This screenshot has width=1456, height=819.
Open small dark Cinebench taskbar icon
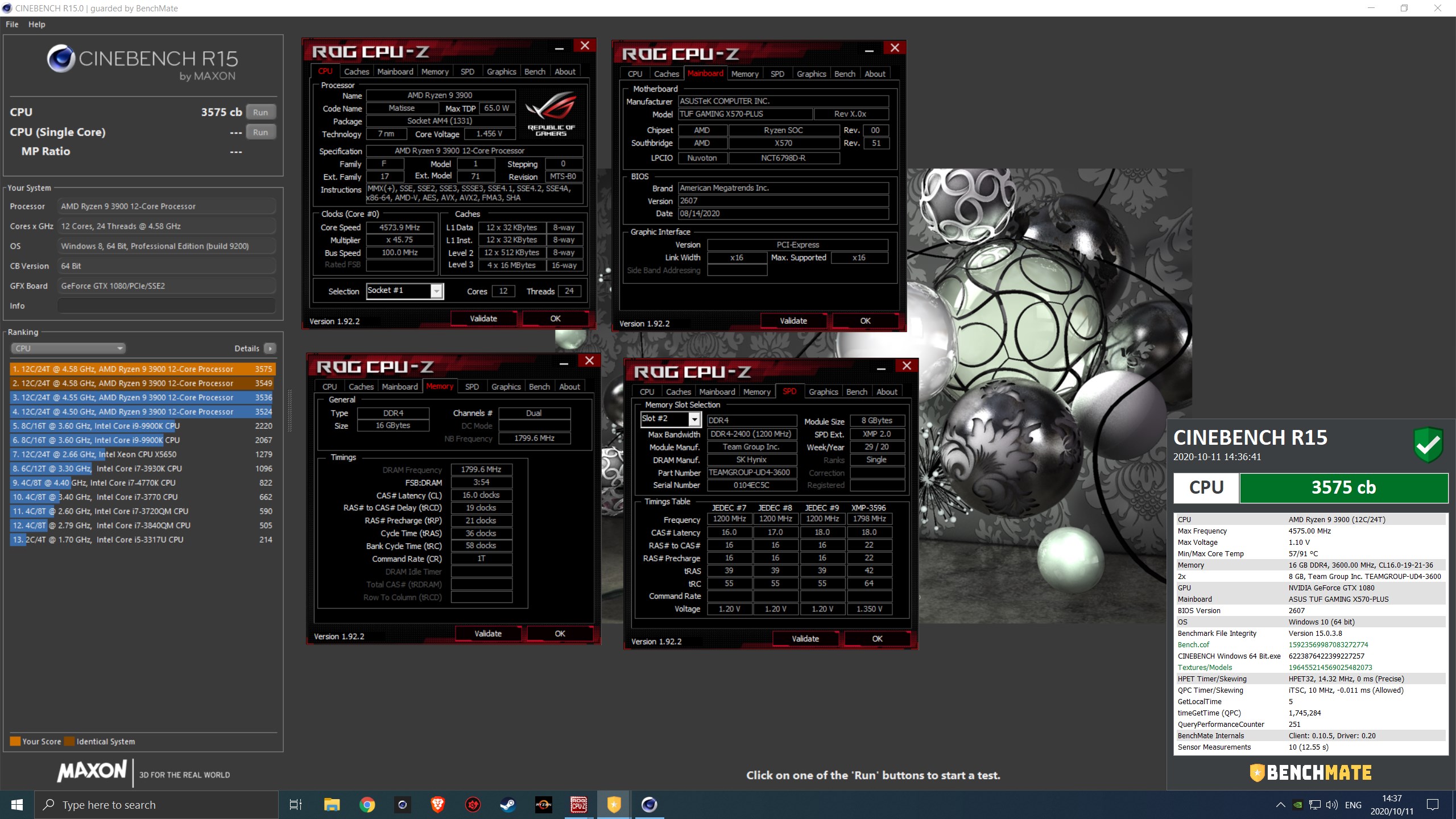point(403,804)
